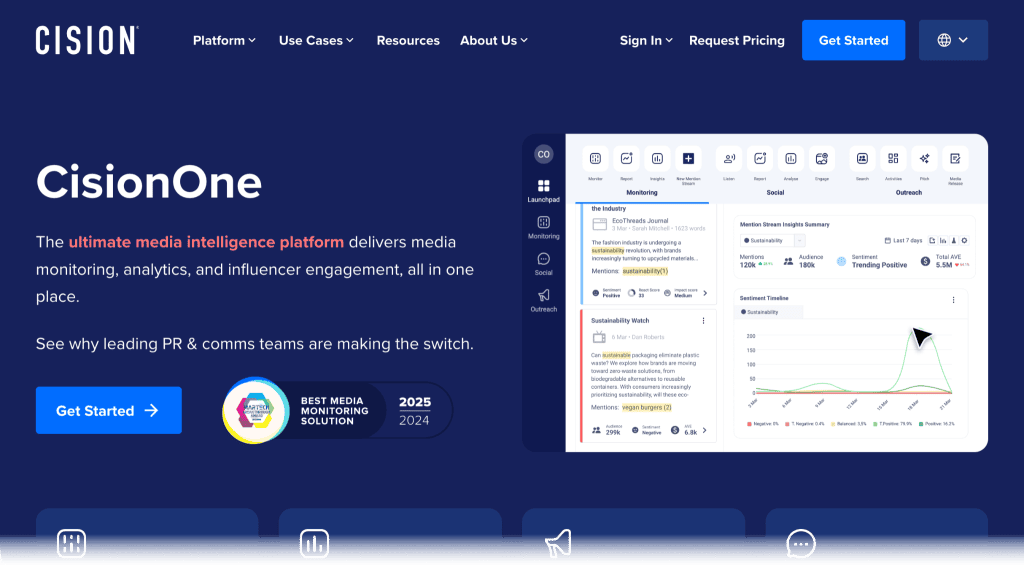Click the Engage launchpad icon

pos(822,159)
